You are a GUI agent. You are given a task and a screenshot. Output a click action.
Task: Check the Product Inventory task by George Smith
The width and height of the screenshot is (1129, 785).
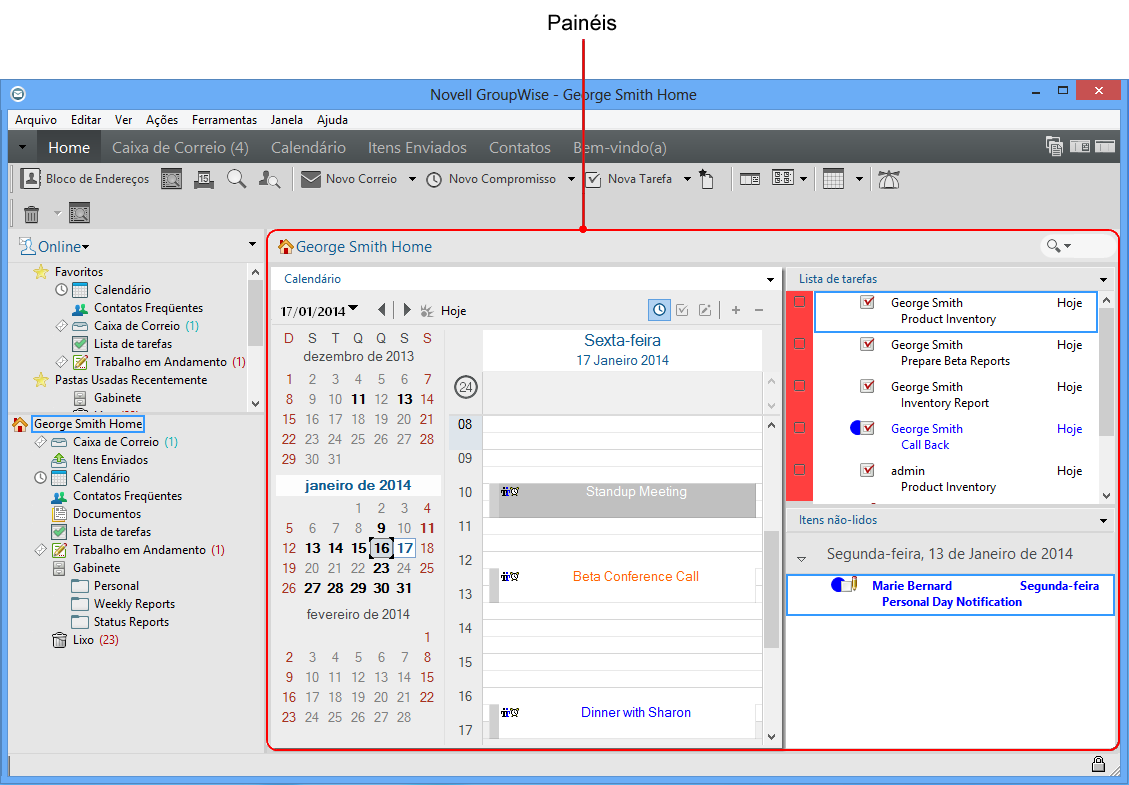point(868,302)
